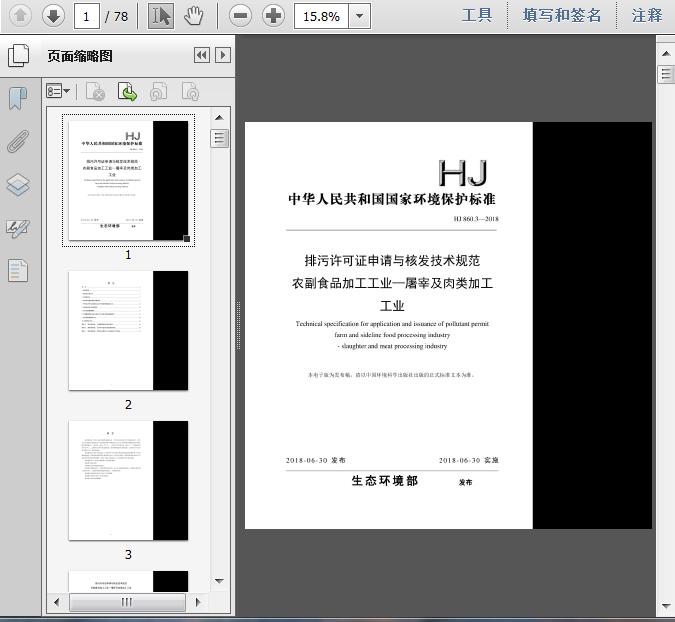Screen dimensions: 675x622
Task: Activate the Hand pan tool
Action: (x=194, y=16)
